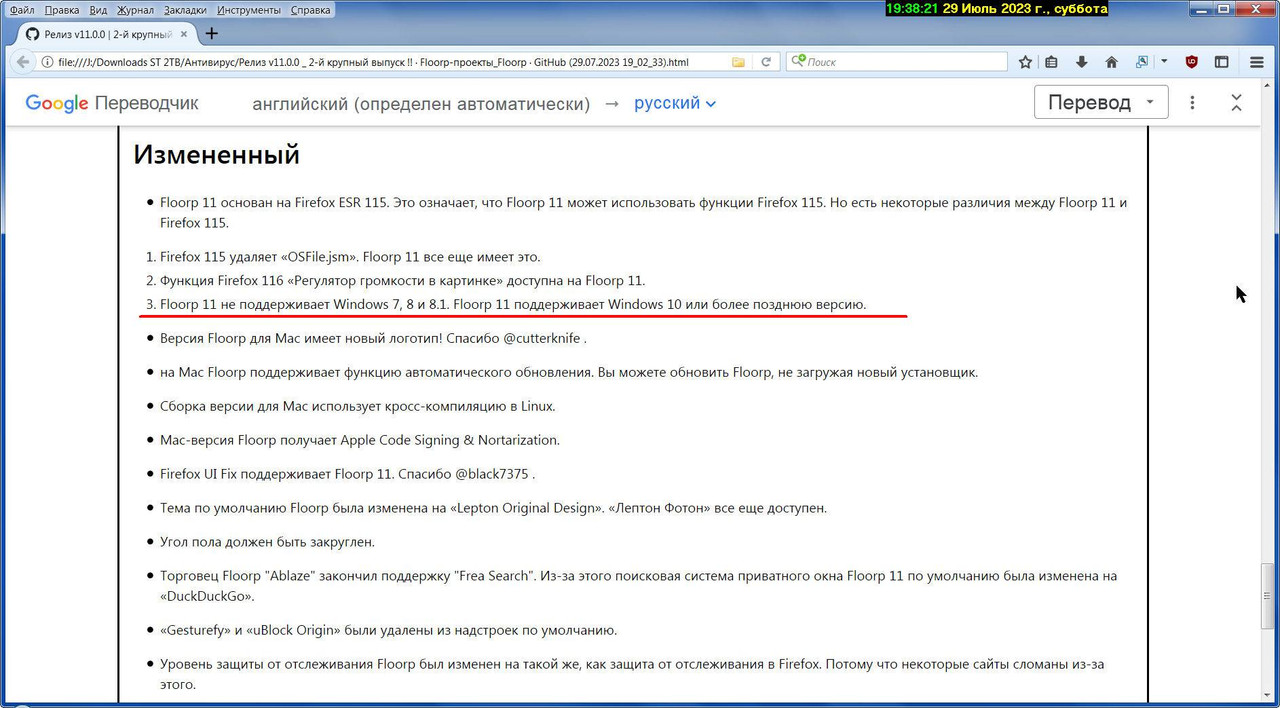Open the 'русский' target language dropdown
The height and width of the screenshot is (708, 1280).
(675, 103)
